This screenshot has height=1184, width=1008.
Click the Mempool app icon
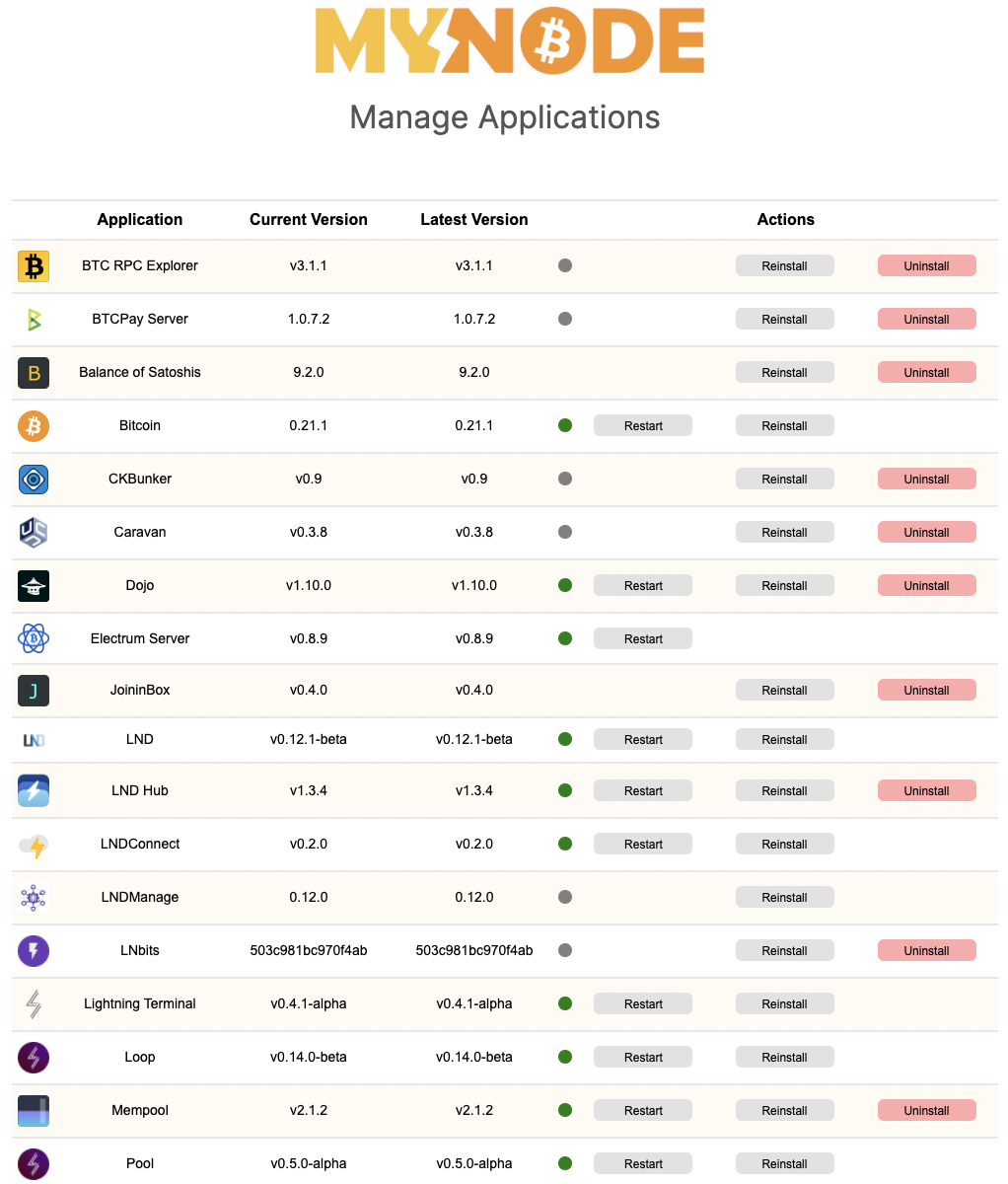coord(34,1111)
